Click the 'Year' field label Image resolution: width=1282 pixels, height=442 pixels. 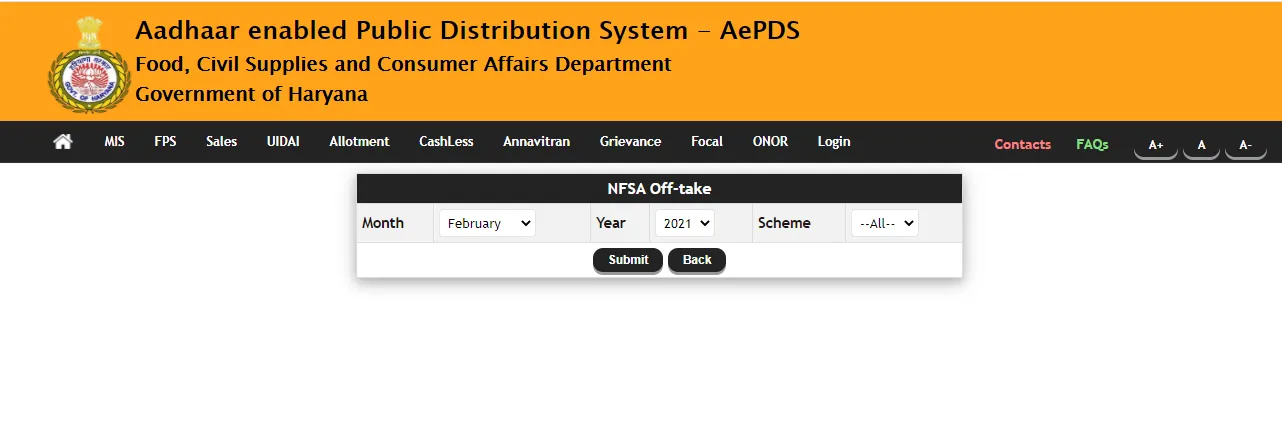(611, 223)
